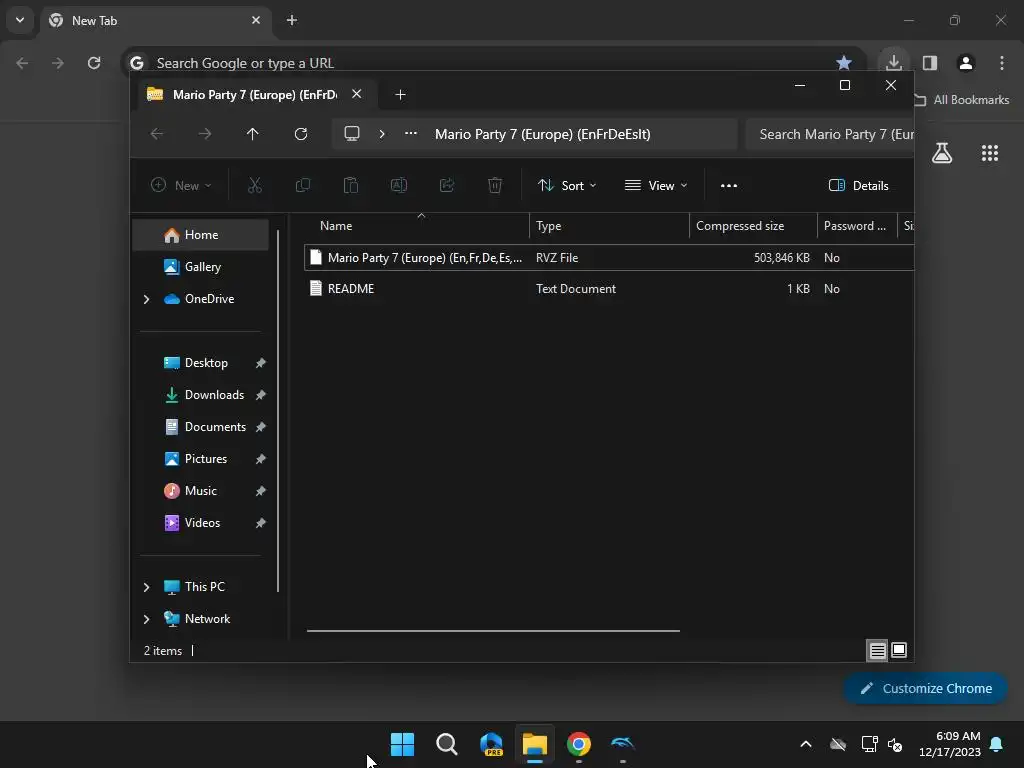Expand the Network tree node
The width and height of the screenshot is (1024, 768).
146,619
